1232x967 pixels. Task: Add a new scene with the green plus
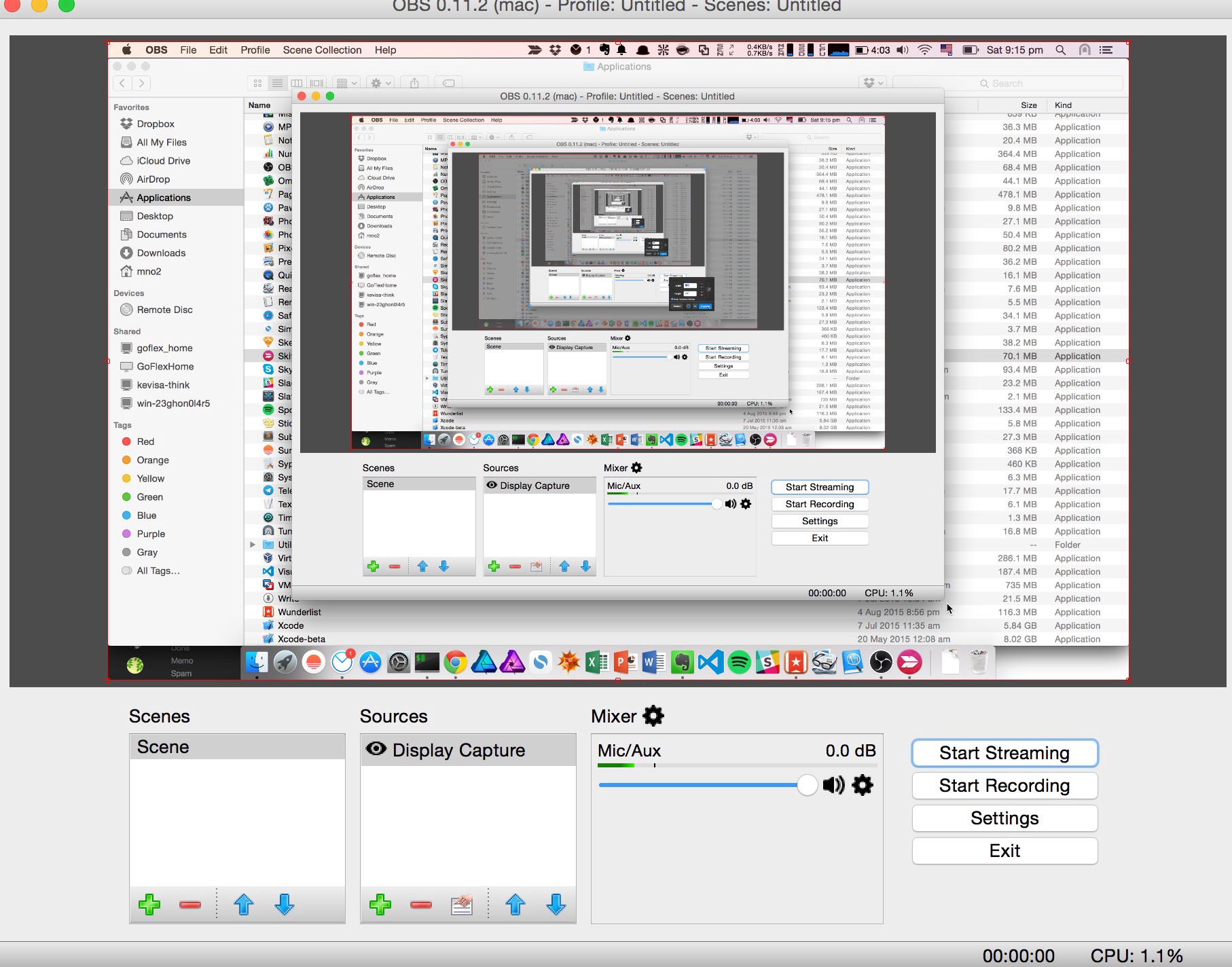149,905
